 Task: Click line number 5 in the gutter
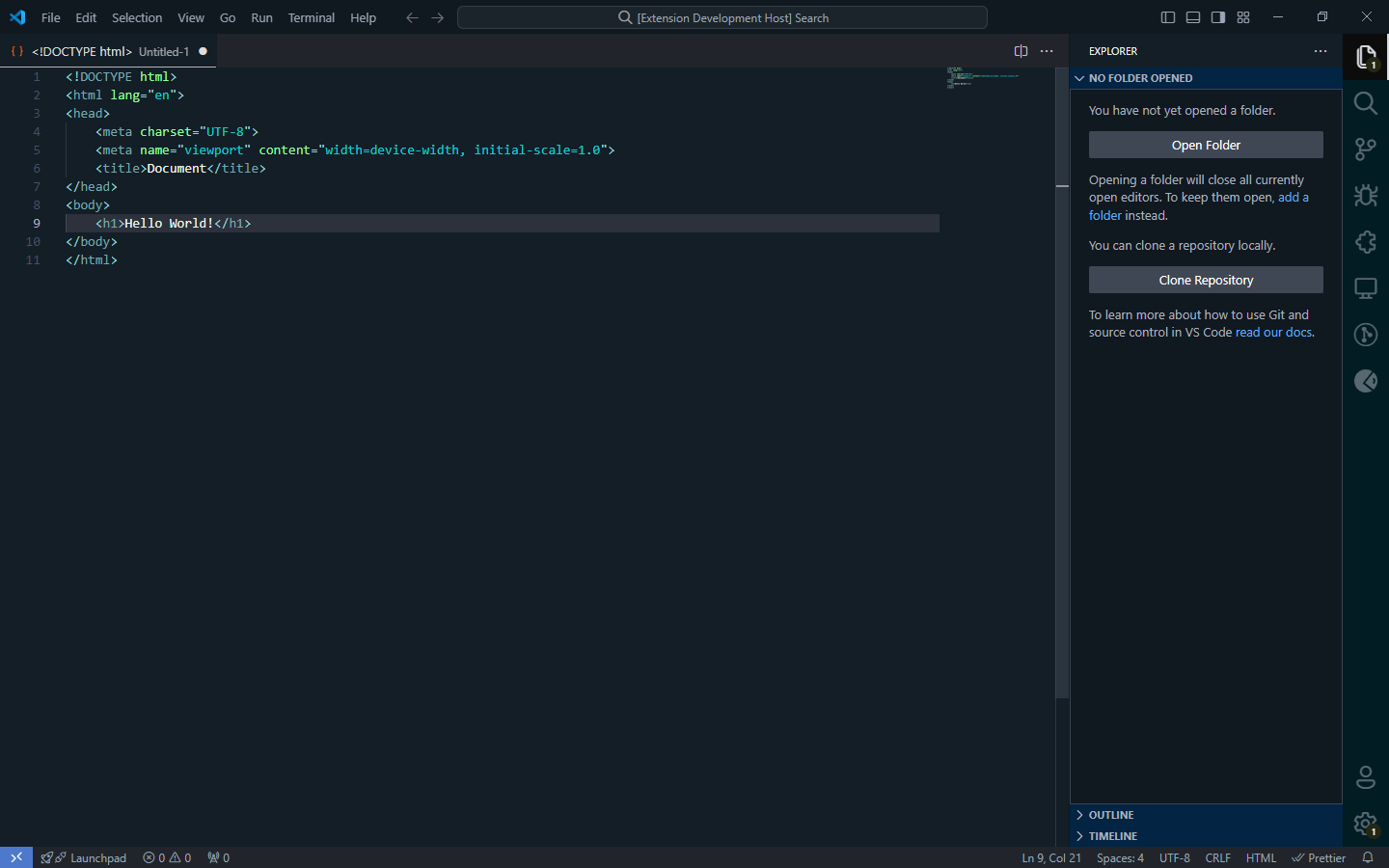coord(37,149)
